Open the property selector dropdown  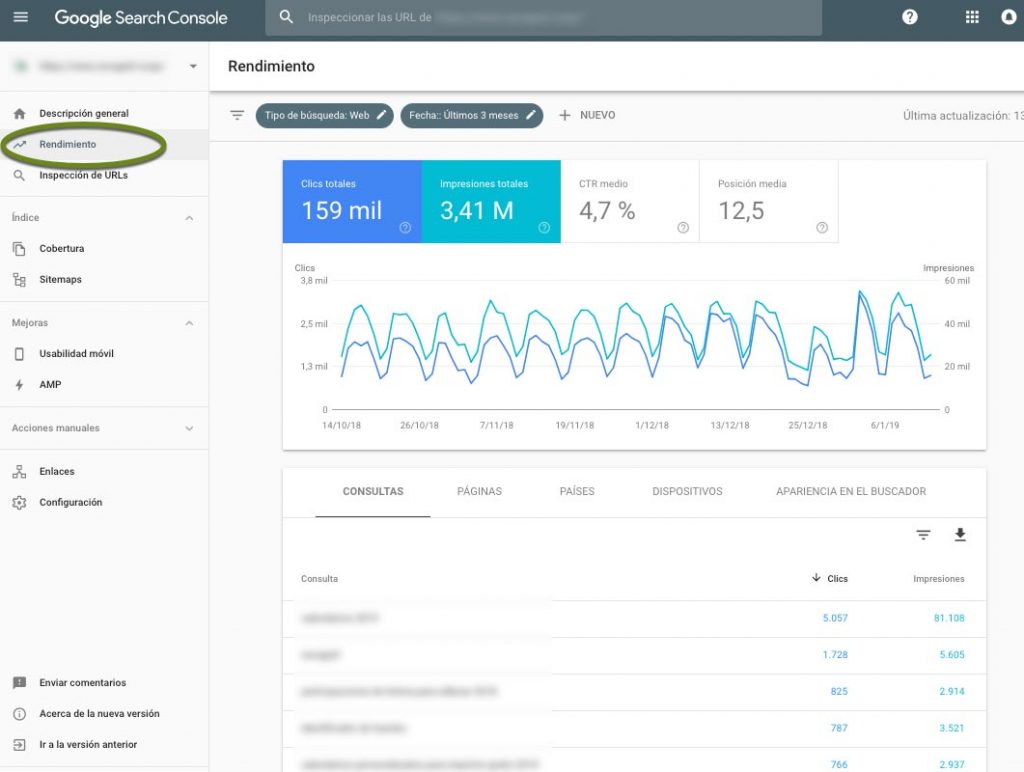pos(193,67)
